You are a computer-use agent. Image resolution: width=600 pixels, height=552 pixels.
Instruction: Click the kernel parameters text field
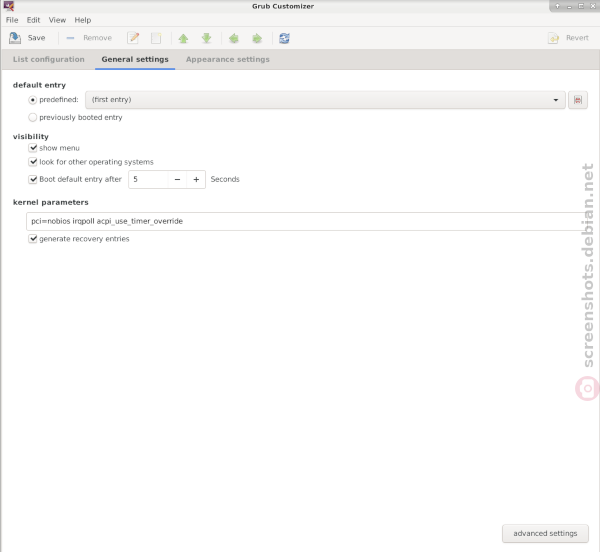pos(306,221)
